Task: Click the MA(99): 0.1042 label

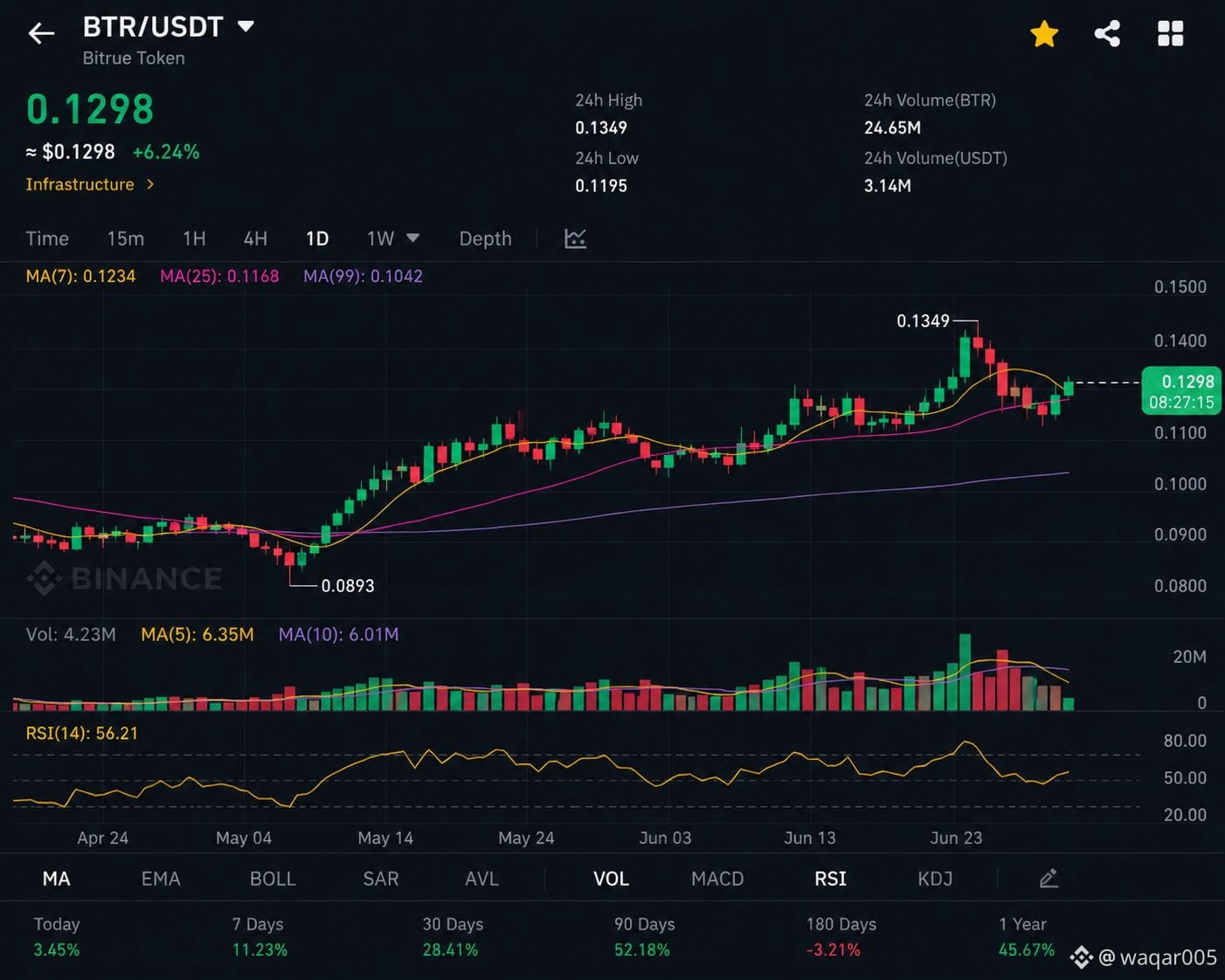Action: 363,276
